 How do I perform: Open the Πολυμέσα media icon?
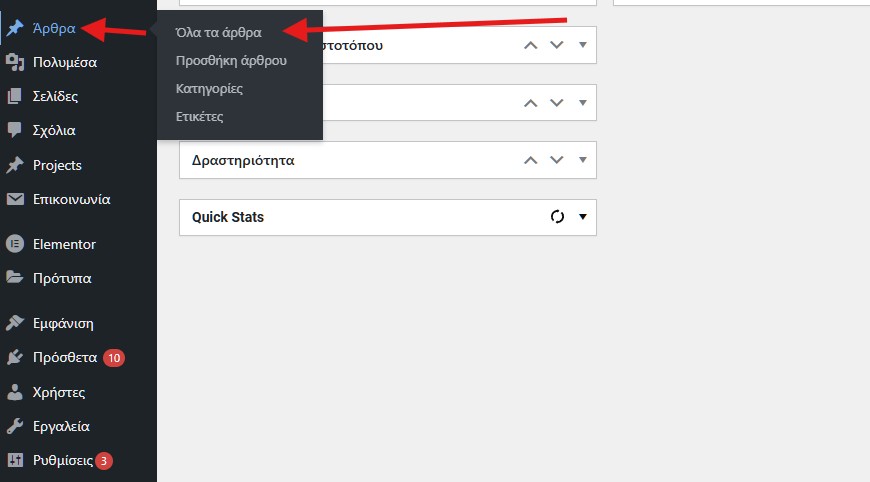point(15,62)
